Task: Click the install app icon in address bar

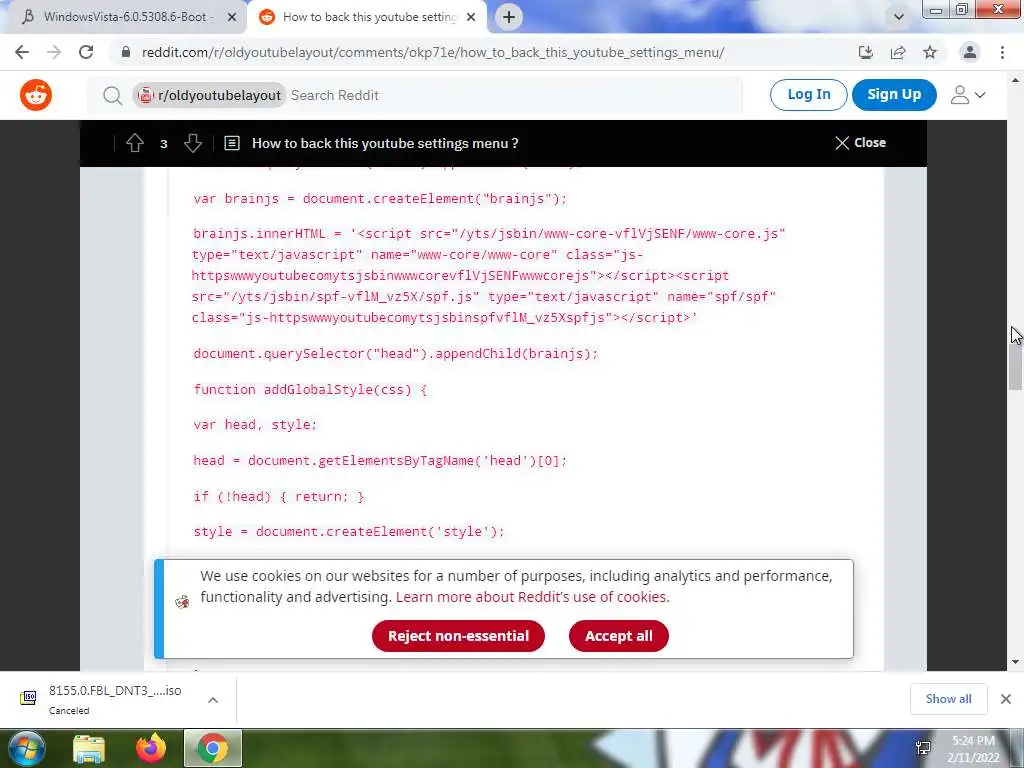Action: [865, 52]
